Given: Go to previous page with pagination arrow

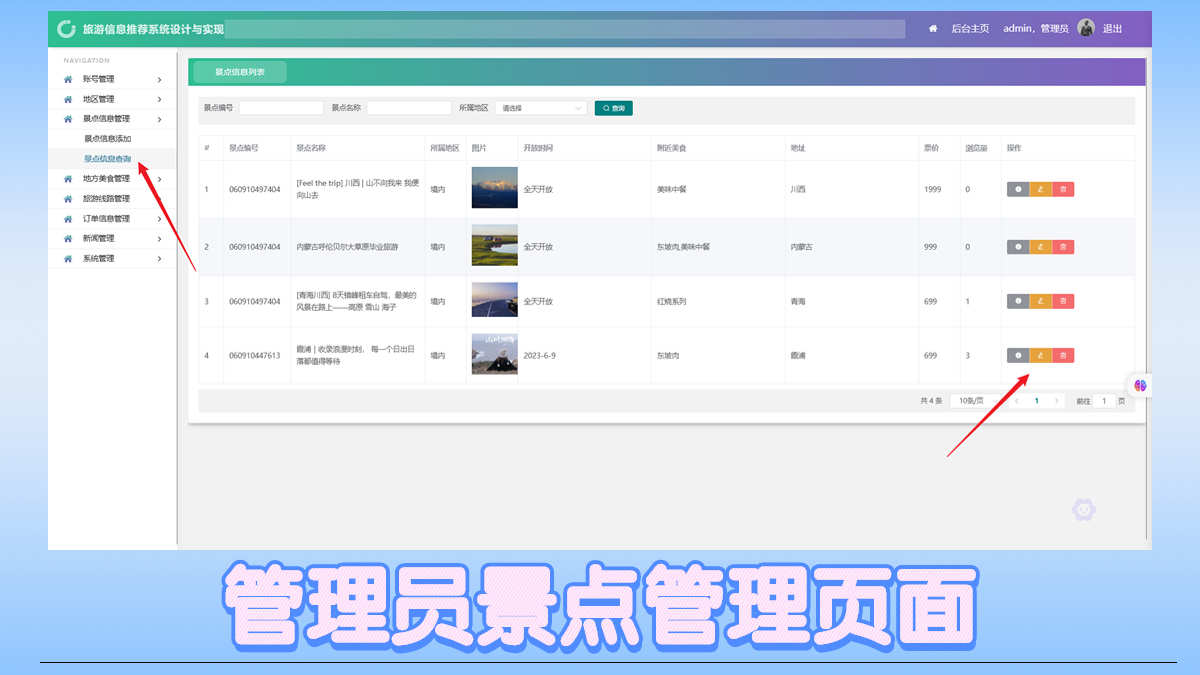Looking at the screenshot, I should pos(1017,401).
